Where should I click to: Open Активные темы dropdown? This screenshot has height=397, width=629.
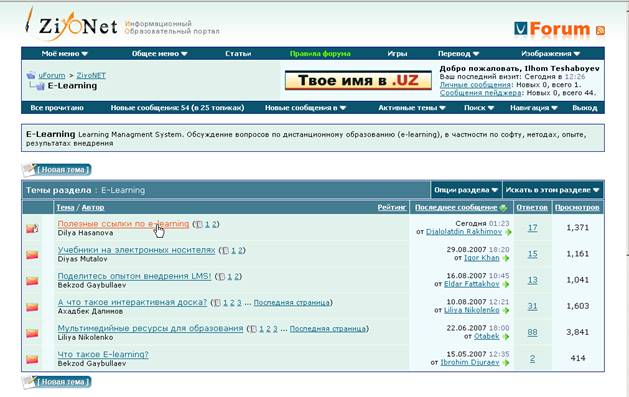(x=412, y=108)
